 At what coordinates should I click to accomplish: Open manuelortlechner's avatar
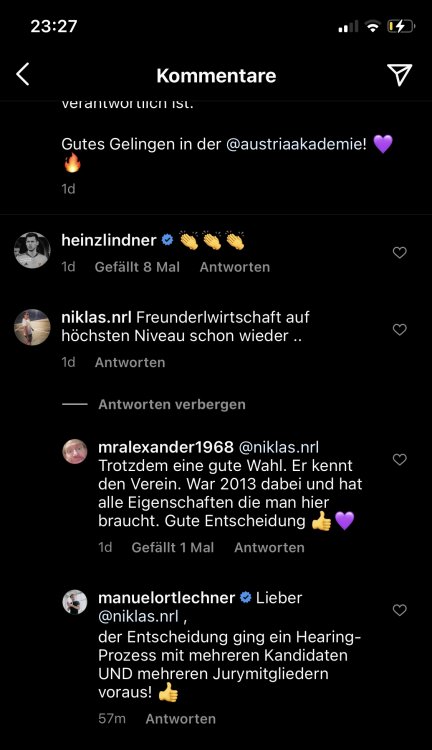(x=75, y=602)
